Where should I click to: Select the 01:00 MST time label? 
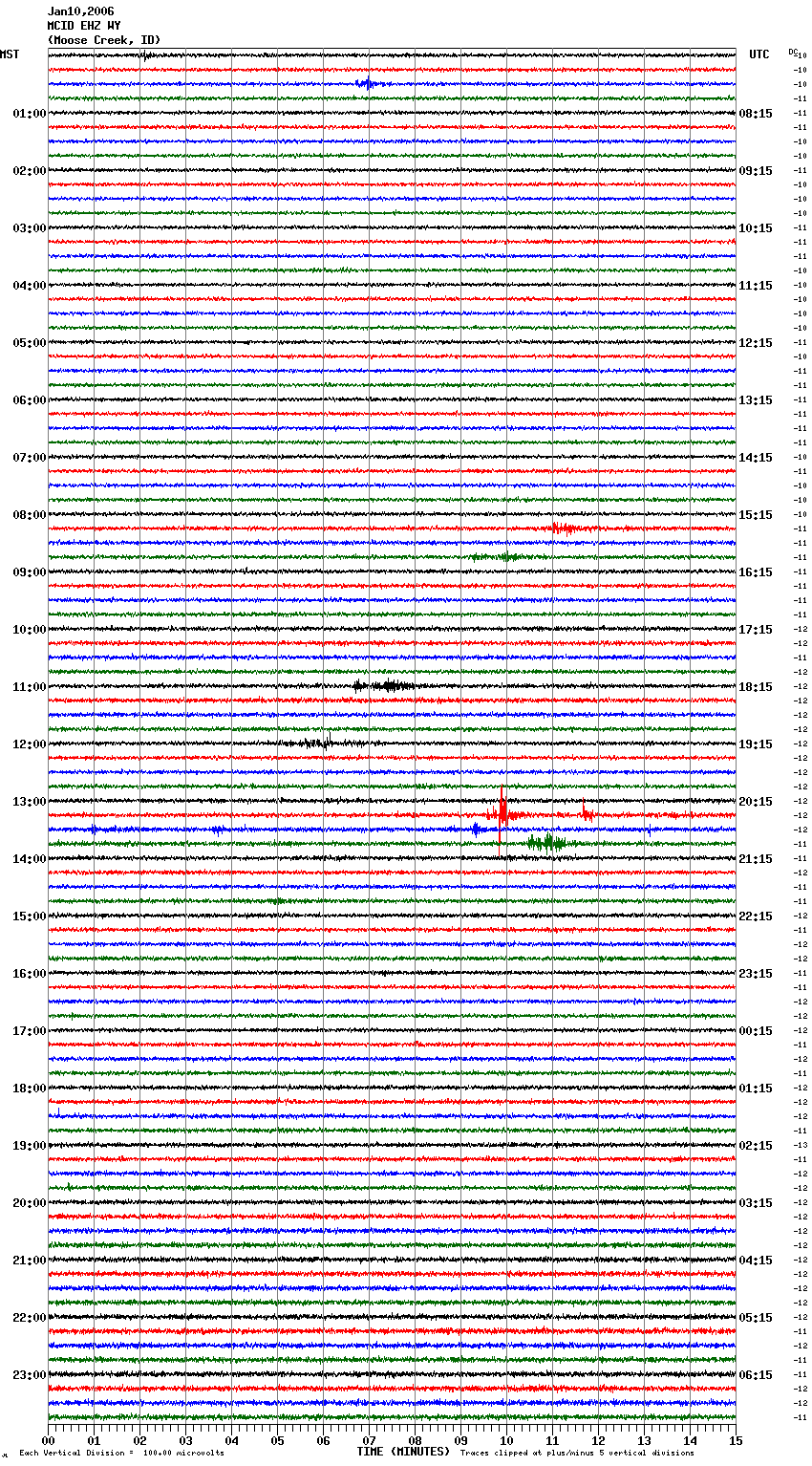coord(30,114)
